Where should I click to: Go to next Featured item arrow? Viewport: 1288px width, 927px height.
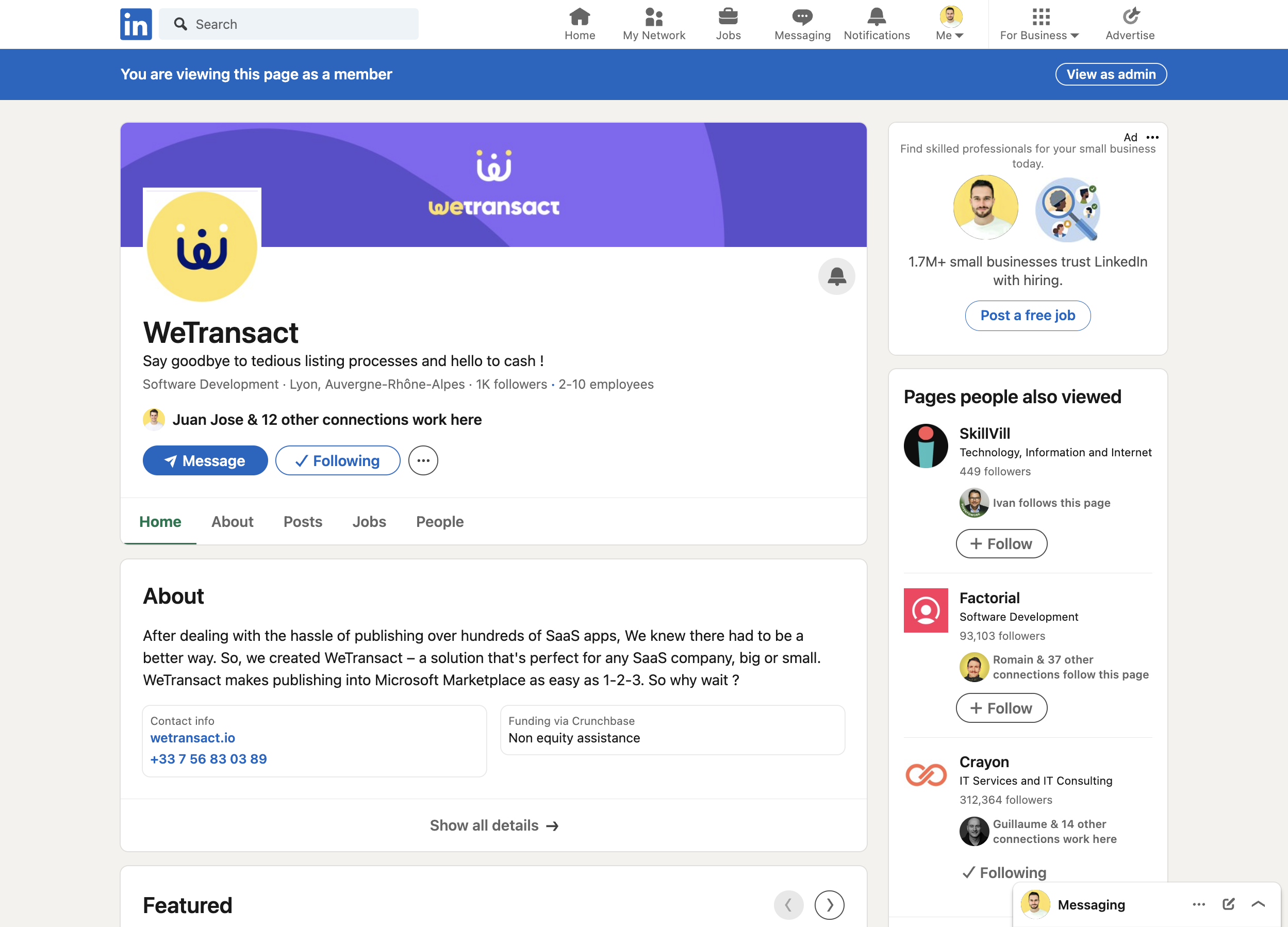[x=829, y=905]
